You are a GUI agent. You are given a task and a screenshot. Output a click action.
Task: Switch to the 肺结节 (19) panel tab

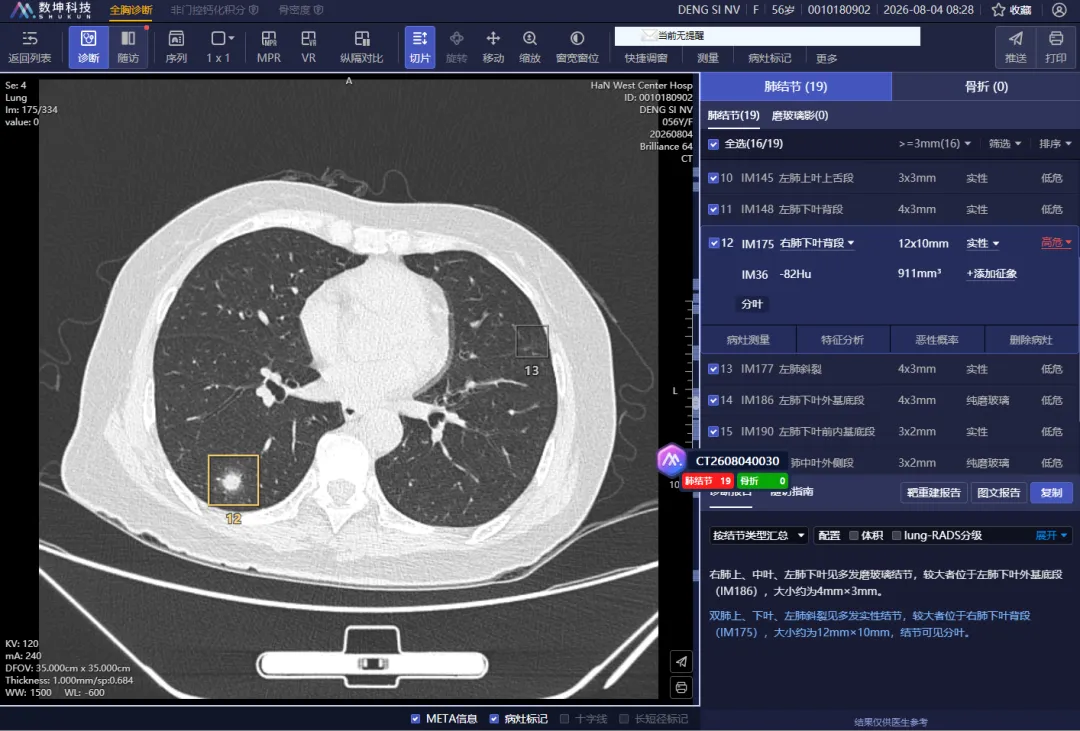(796, 86)
